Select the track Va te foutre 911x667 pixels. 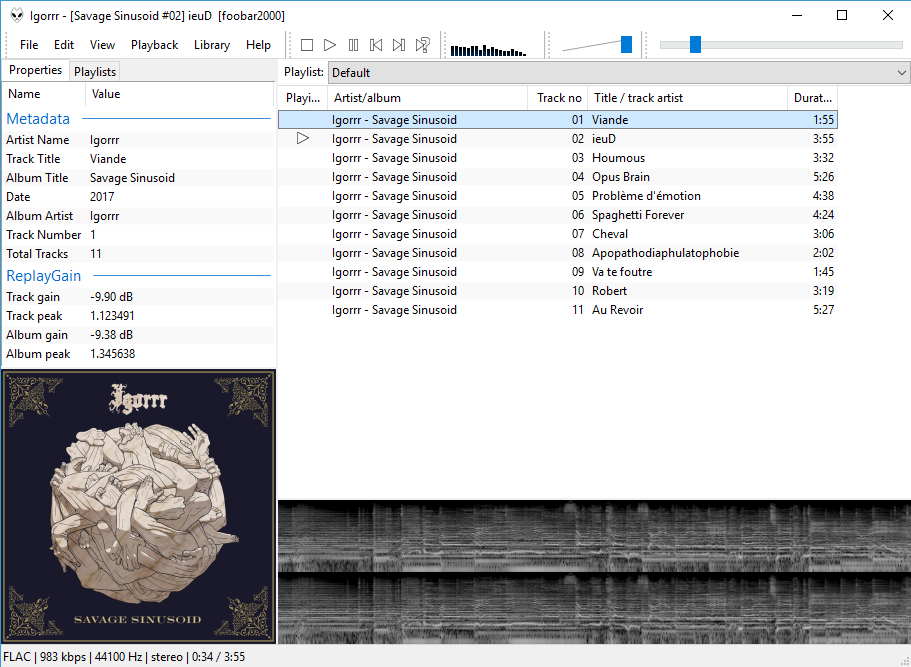coord(558,272)
